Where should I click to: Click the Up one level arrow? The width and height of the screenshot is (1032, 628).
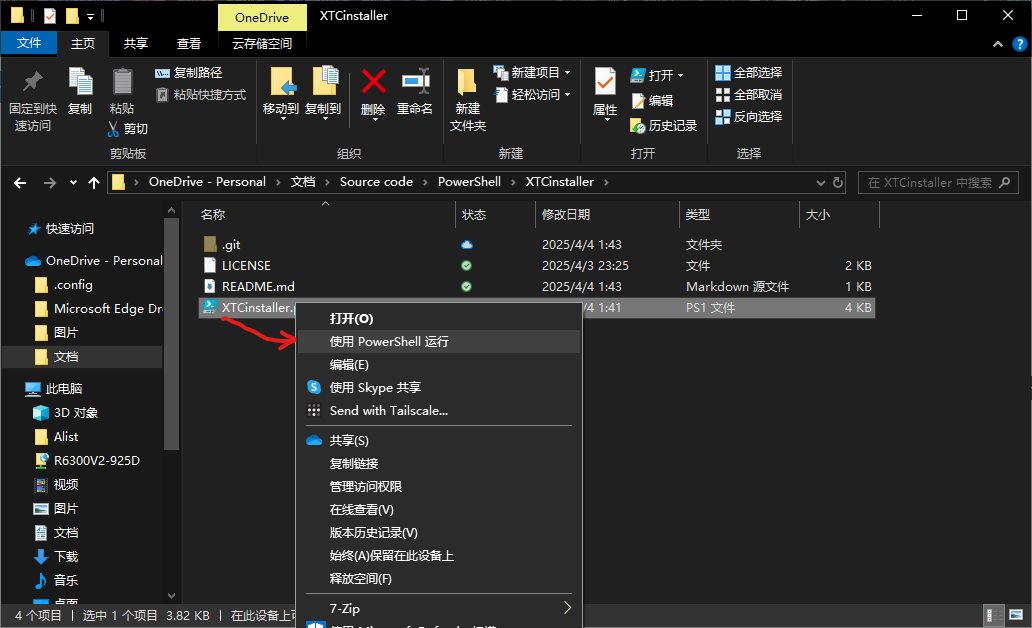94,183
